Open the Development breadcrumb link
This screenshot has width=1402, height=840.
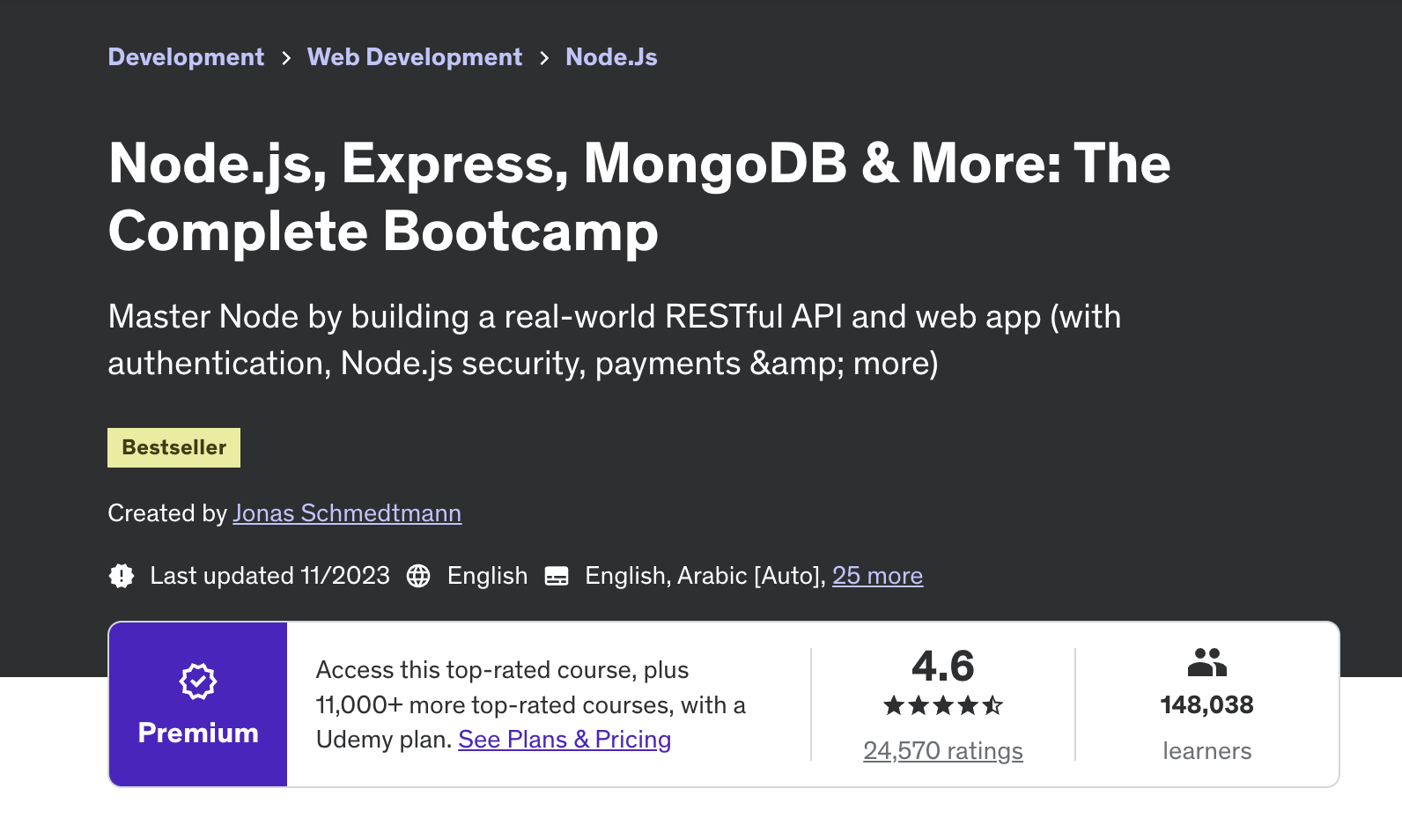click(186, 57)
